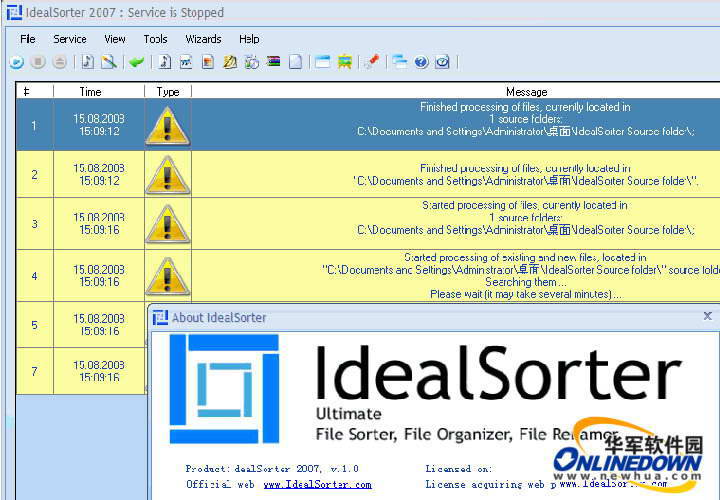Click the camera photos toolbar icon
The height and width of the screenshot is (500, 720).
pyautogui.click(x=252, y=62)
